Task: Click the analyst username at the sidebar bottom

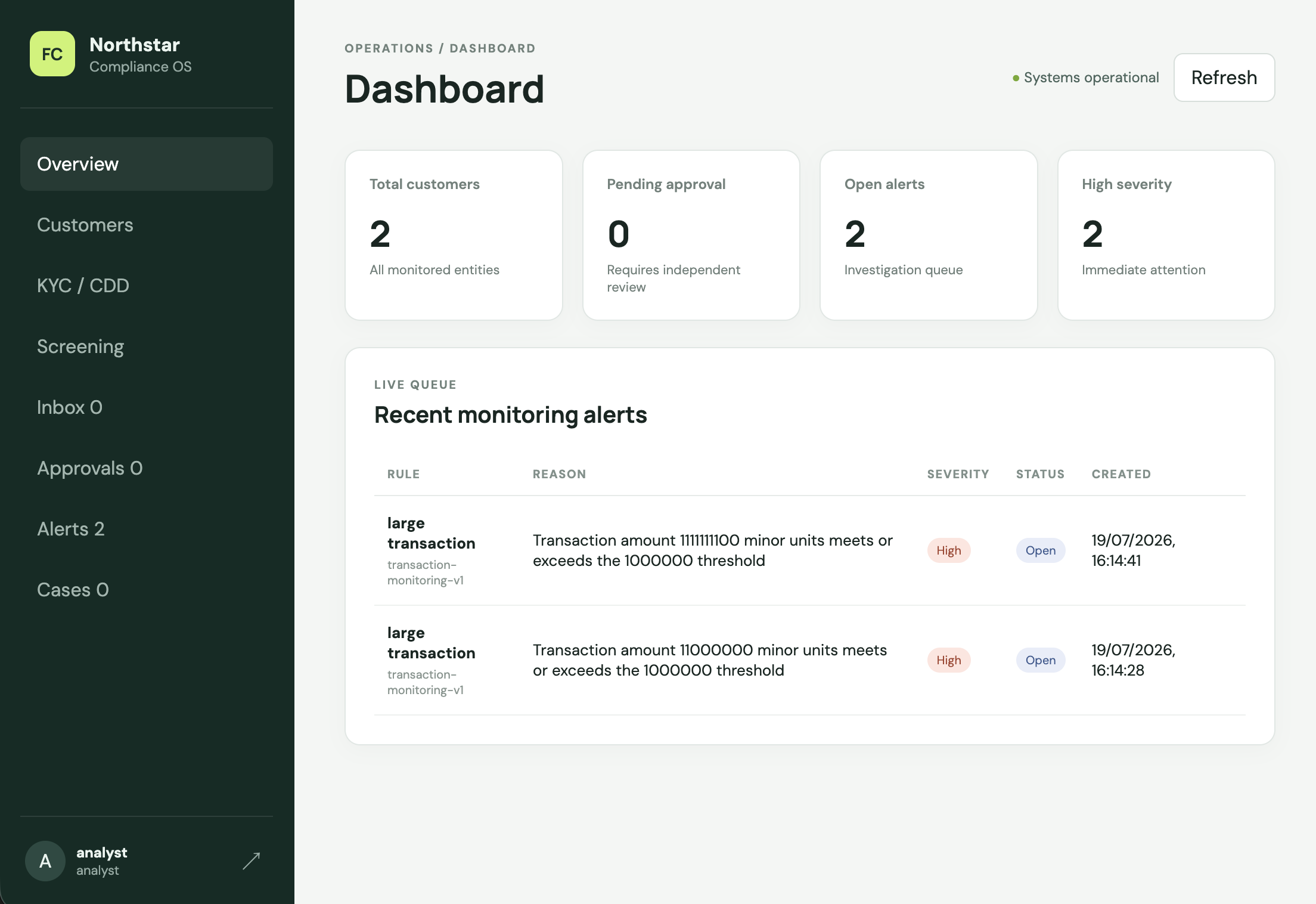Action: pyautogui.click(x=101, y=853)
